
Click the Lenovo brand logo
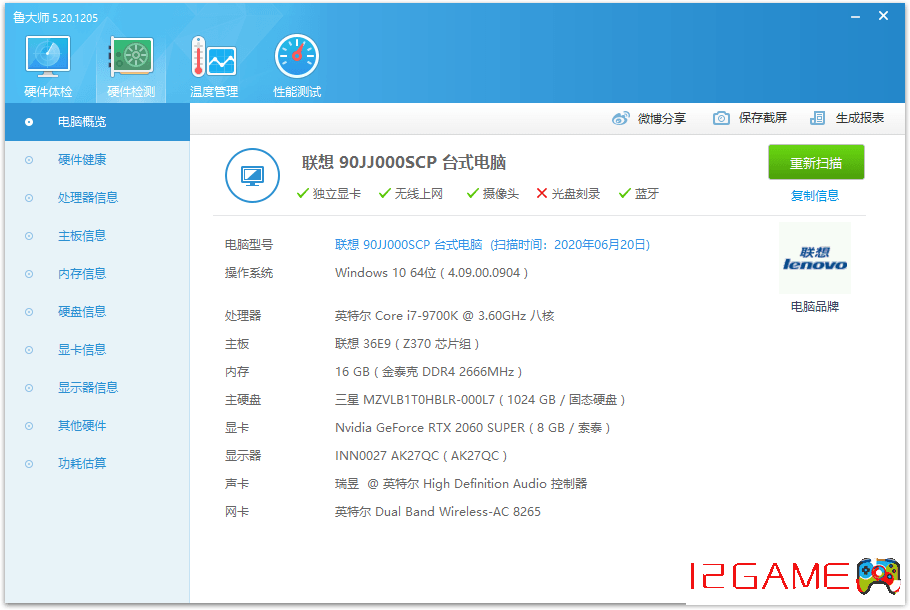coord(815,258)
